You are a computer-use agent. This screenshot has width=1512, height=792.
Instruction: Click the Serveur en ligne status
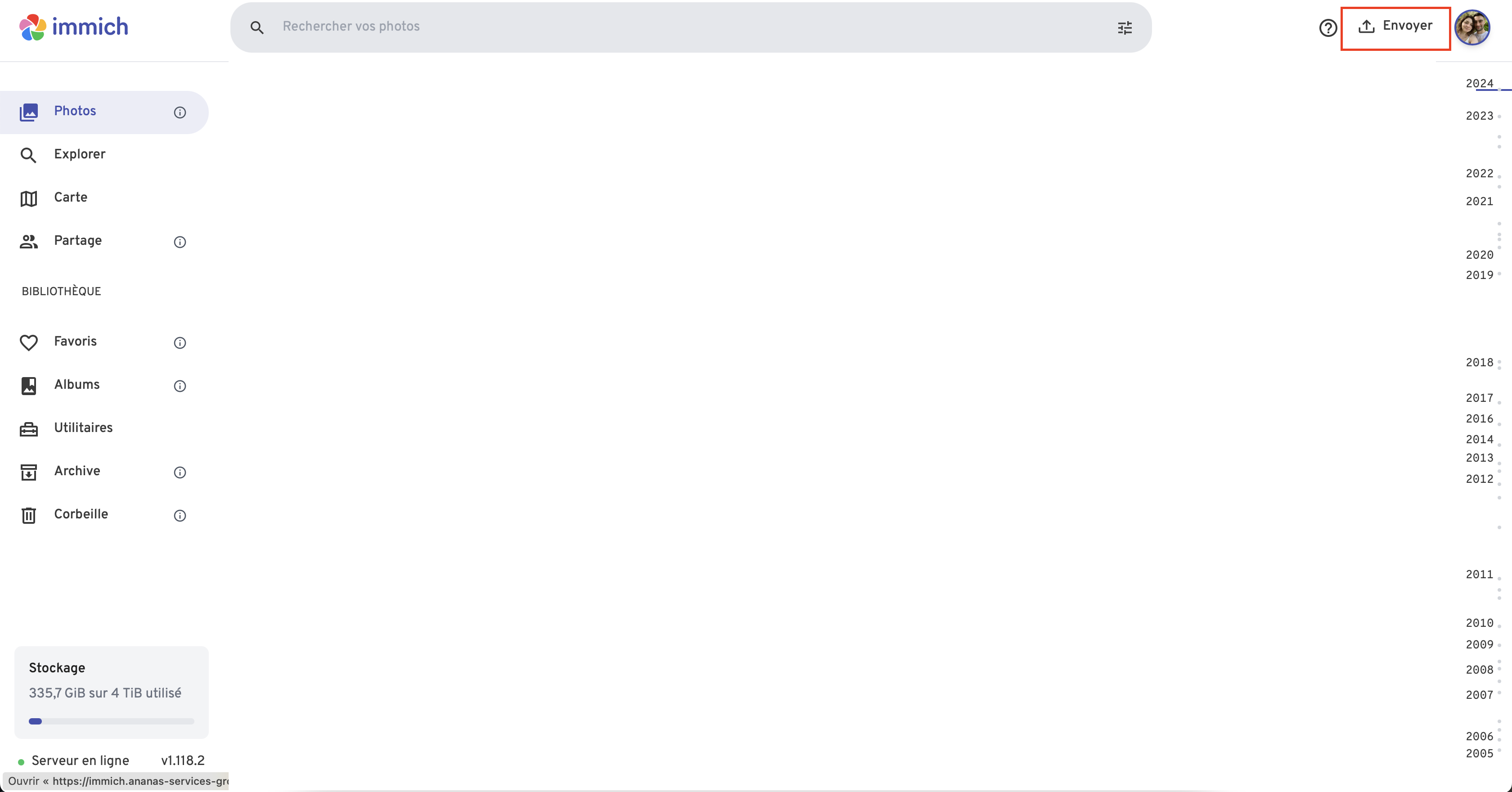pos(80,760)
